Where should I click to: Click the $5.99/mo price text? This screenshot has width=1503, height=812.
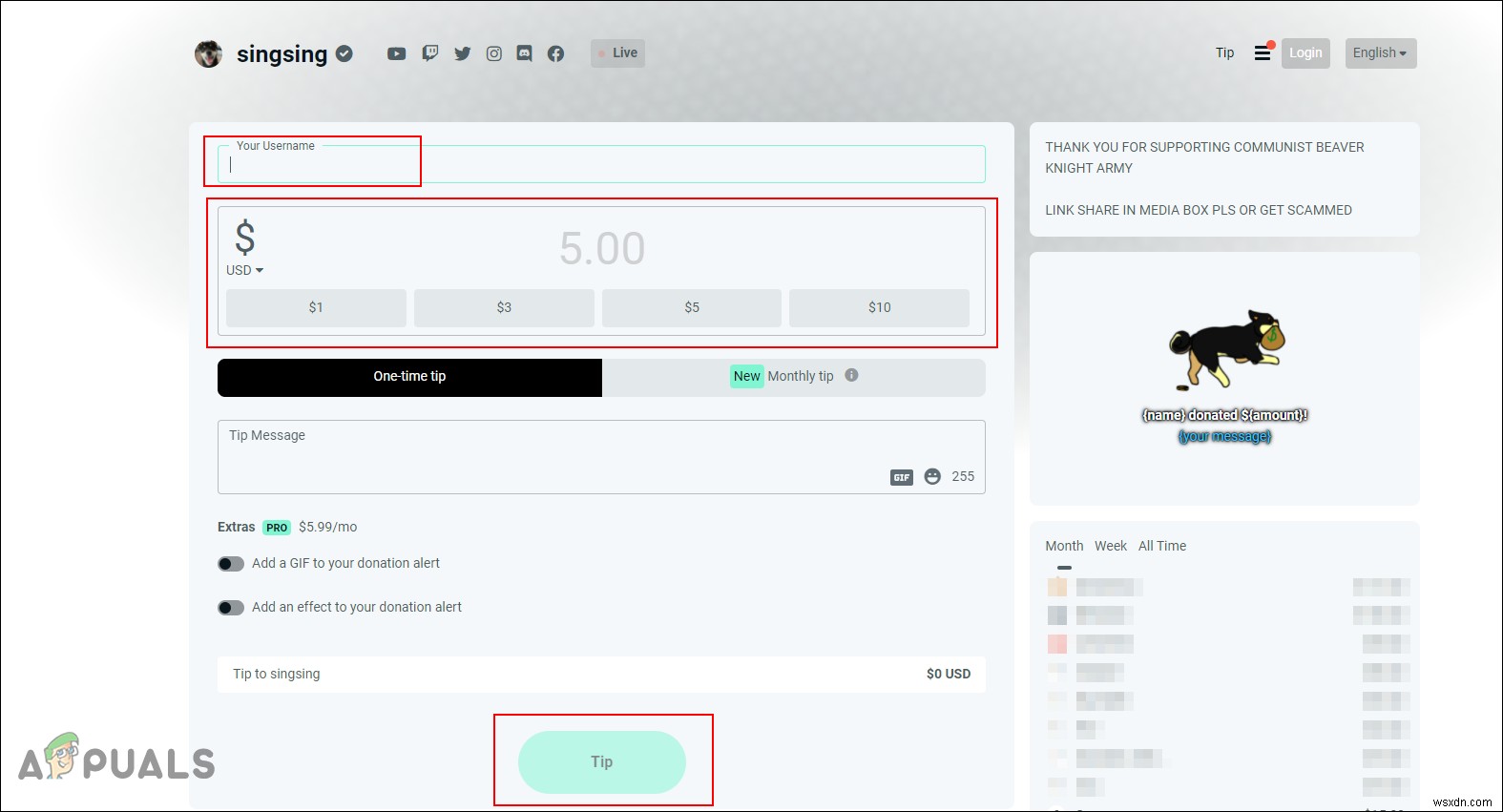point(327,527)
